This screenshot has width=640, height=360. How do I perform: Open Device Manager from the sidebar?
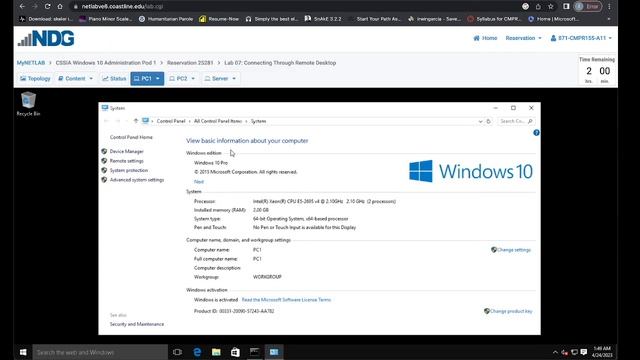tap(127, 151)
